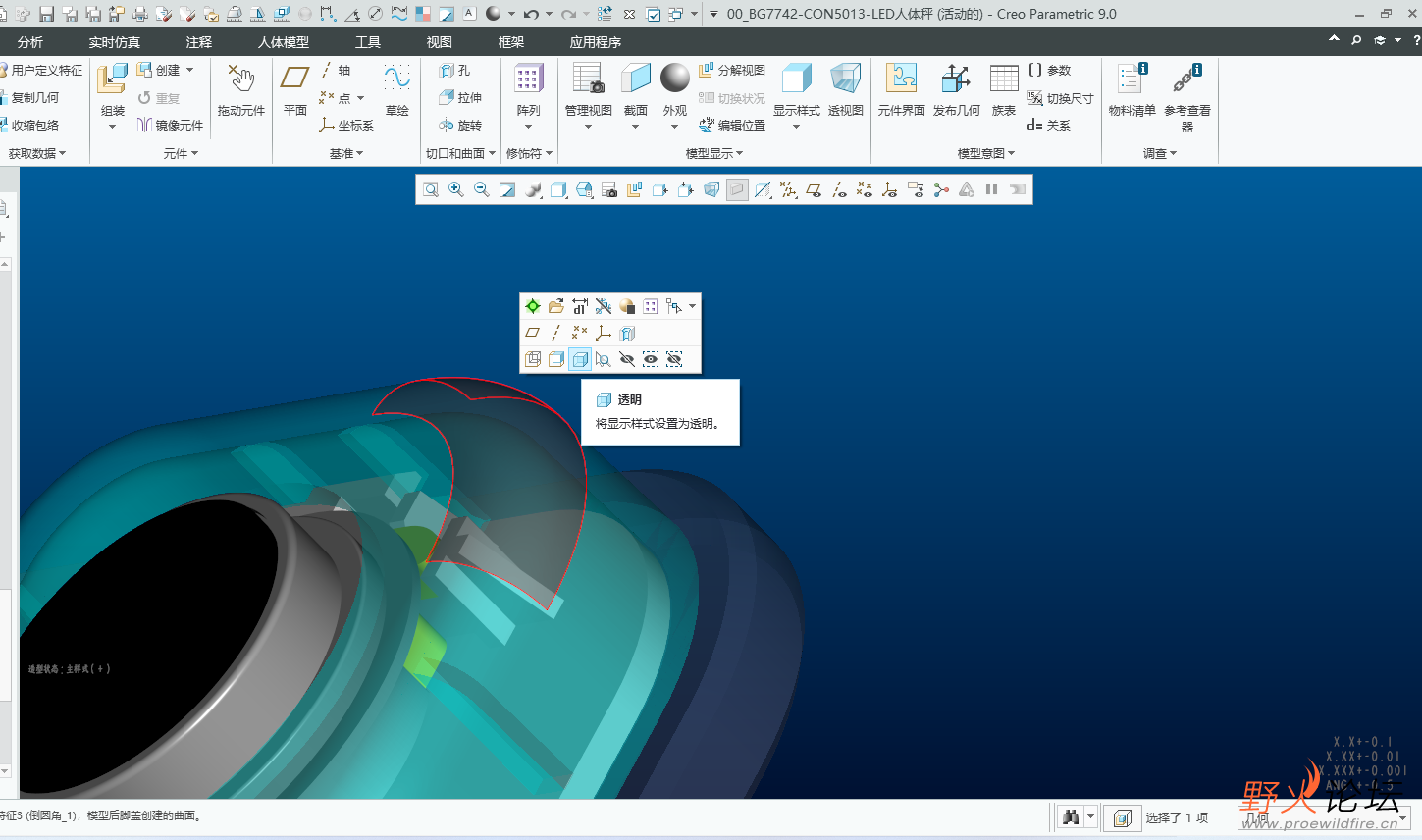Expand the 创建 dropdown arrow
This screenshot has height=840, width=1422.
click(x=189, y=70)
